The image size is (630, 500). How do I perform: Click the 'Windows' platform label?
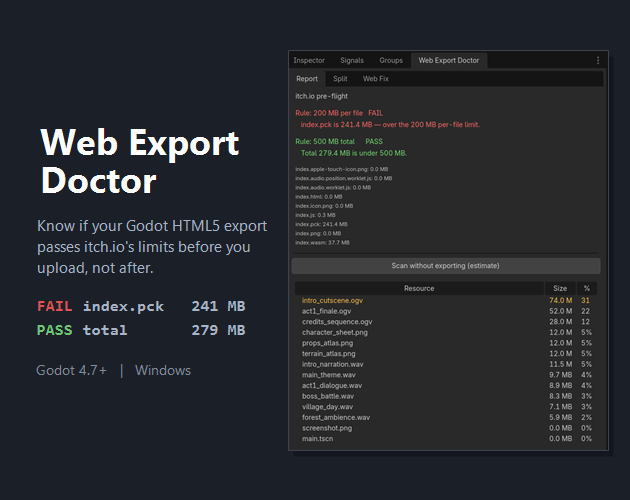[x=163, y=370]
